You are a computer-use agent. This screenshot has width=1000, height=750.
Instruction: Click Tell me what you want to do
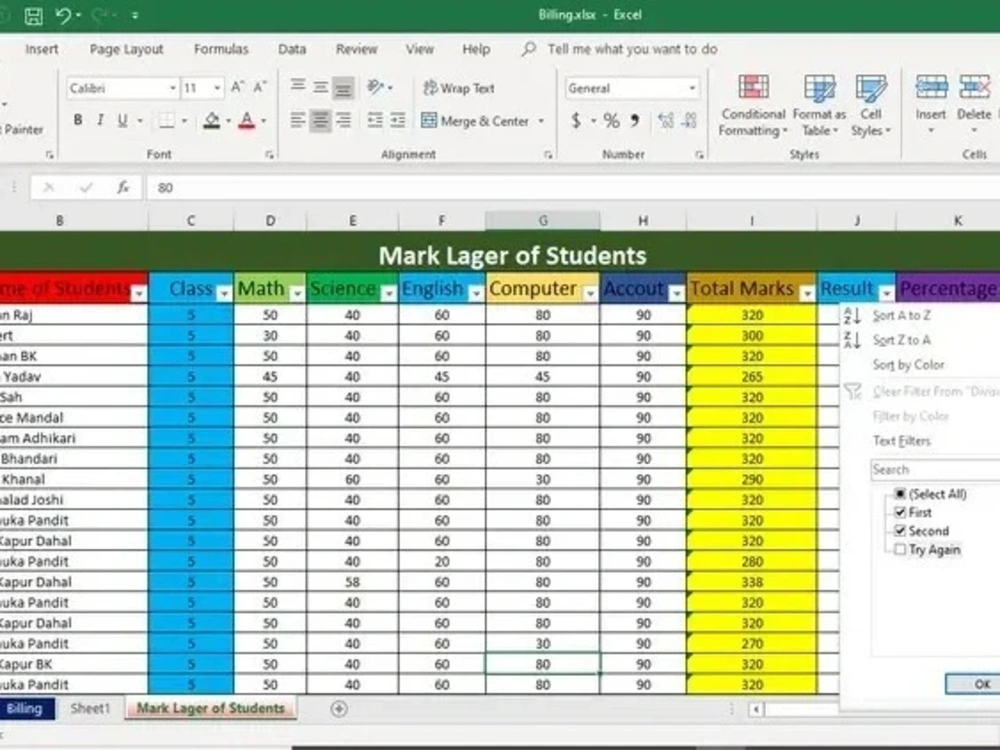[x=632, y=49]
